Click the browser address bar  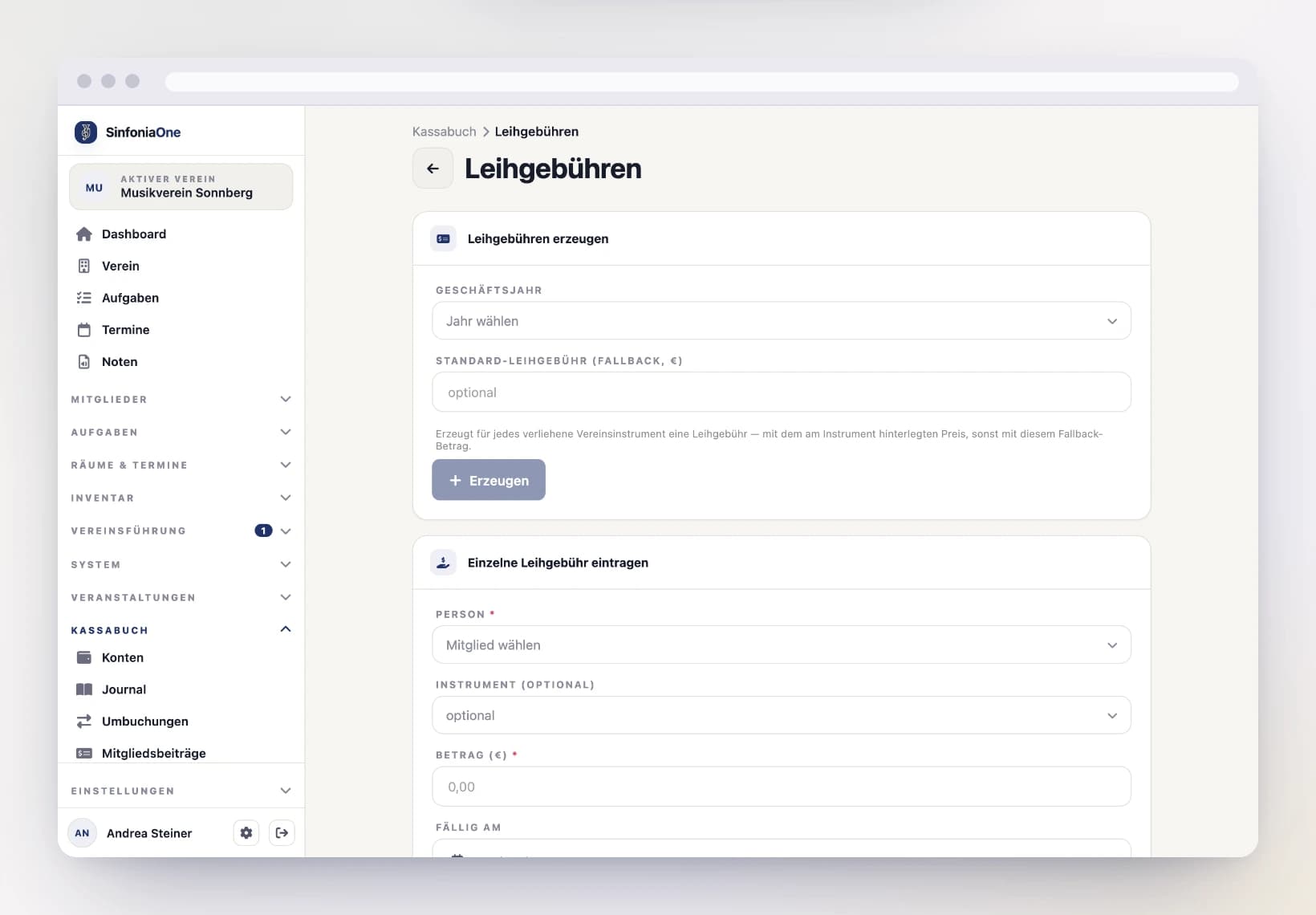click(701, 81)
